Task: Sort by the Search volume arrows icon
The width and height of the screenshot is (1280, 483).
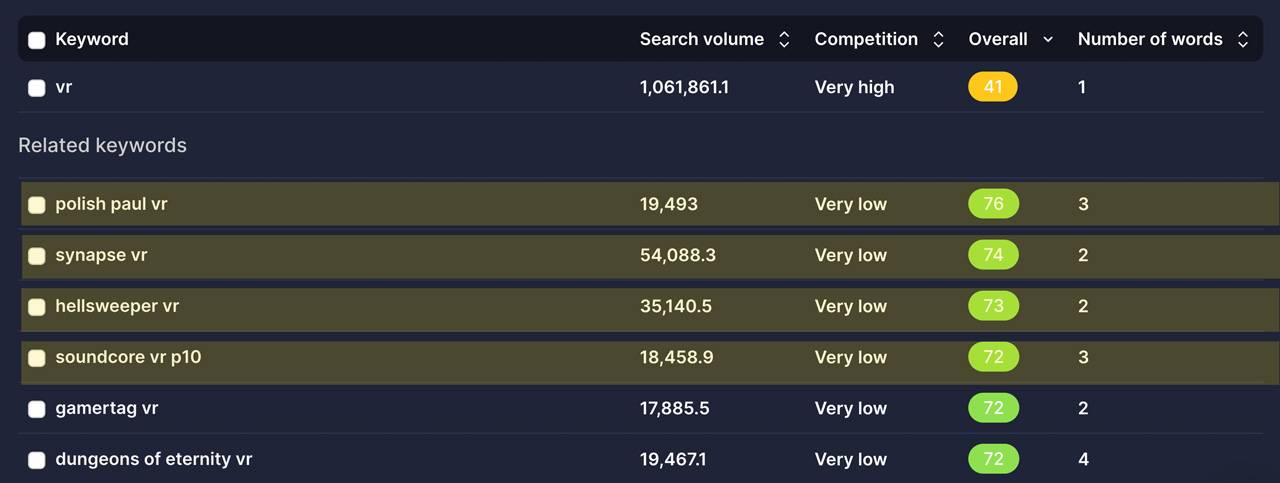Action: pos(784,40)
